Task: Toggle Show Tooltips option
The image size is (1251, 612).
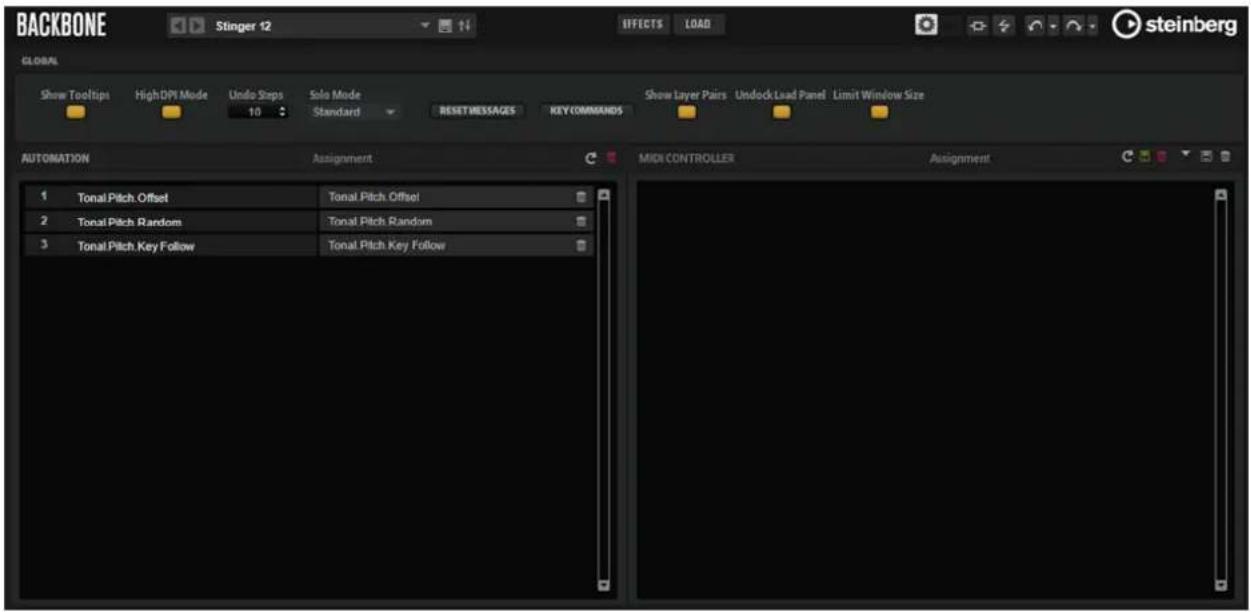Action: tap(75, 112)
